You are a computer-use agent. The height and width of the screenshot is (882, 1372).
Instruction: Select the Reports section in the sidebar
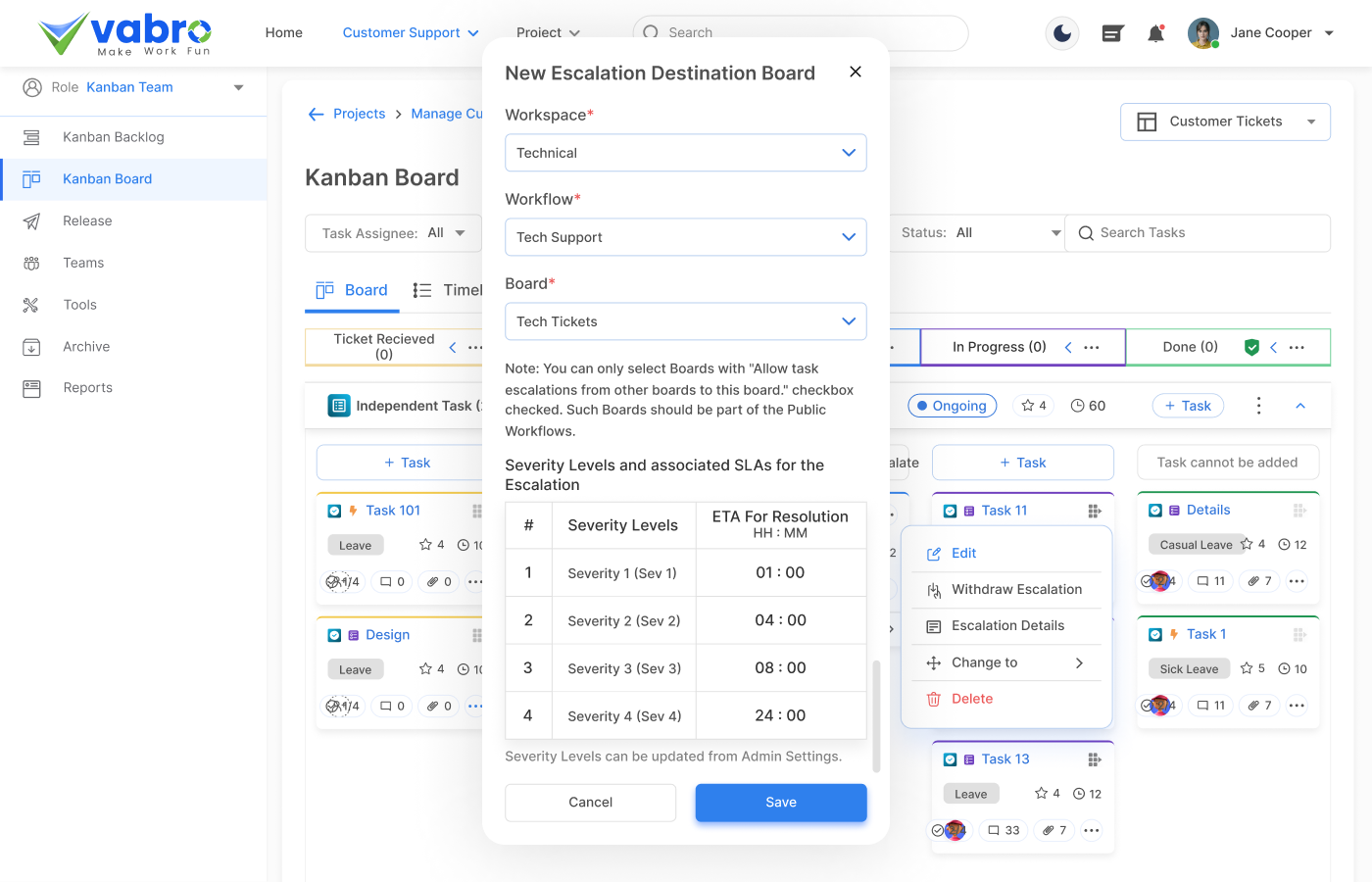pos(87,387)
